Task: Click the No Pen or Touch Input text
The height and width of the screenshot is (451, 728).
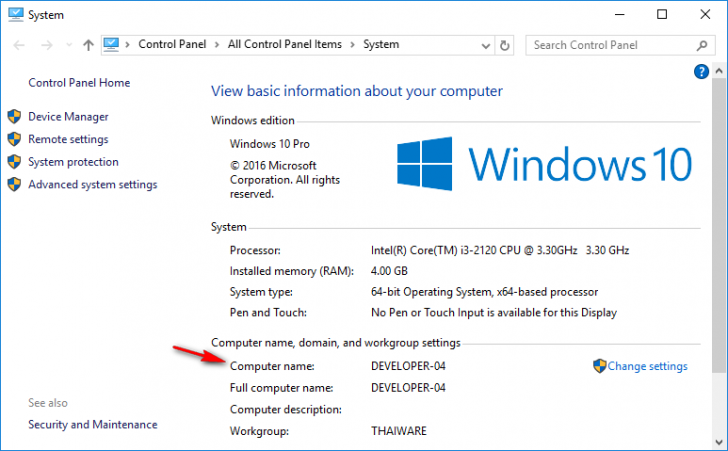Action: tap(494, 313)
